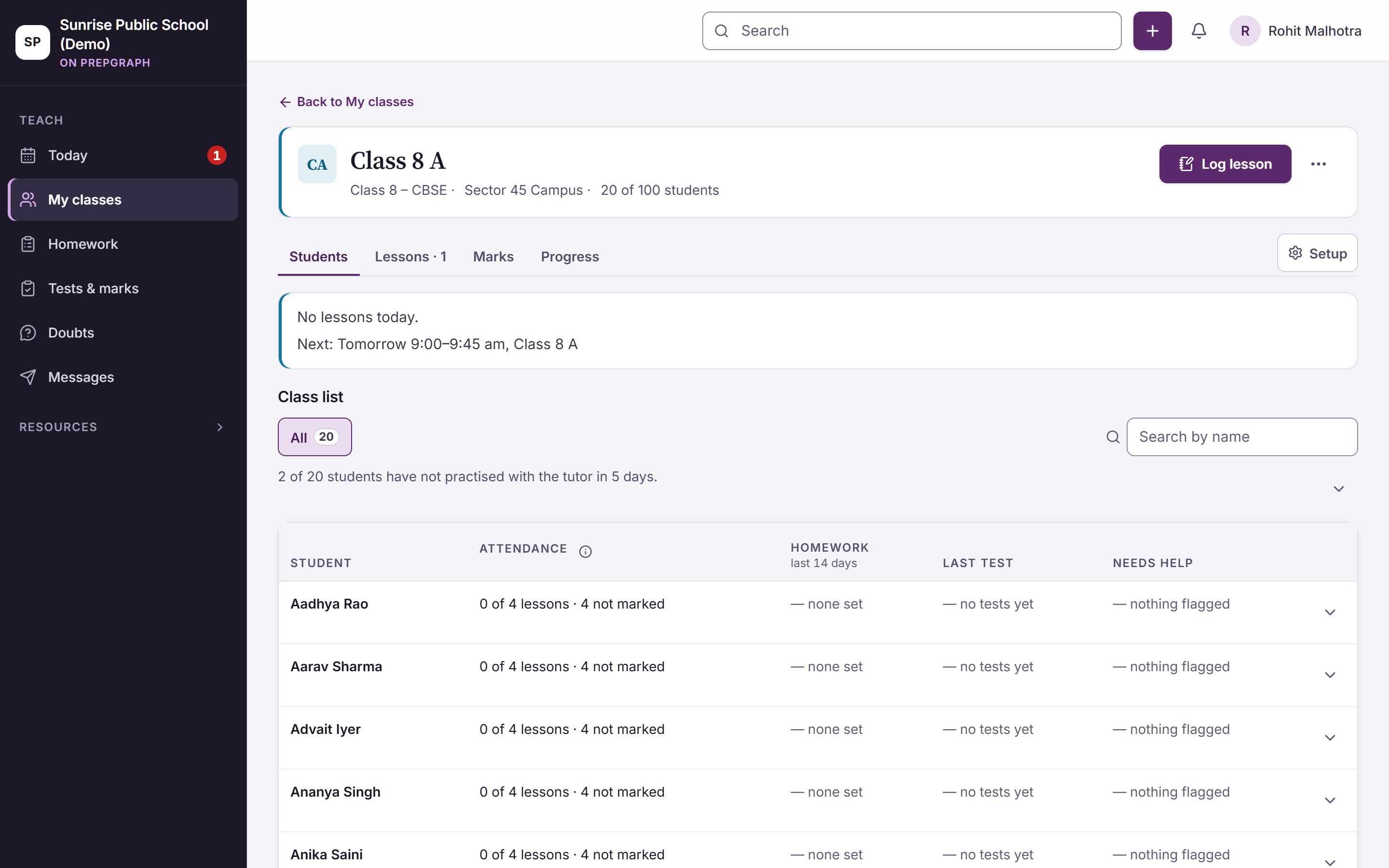Click the My classes people icon
The image size is (1389, 868).
click(x=28, y=200)
